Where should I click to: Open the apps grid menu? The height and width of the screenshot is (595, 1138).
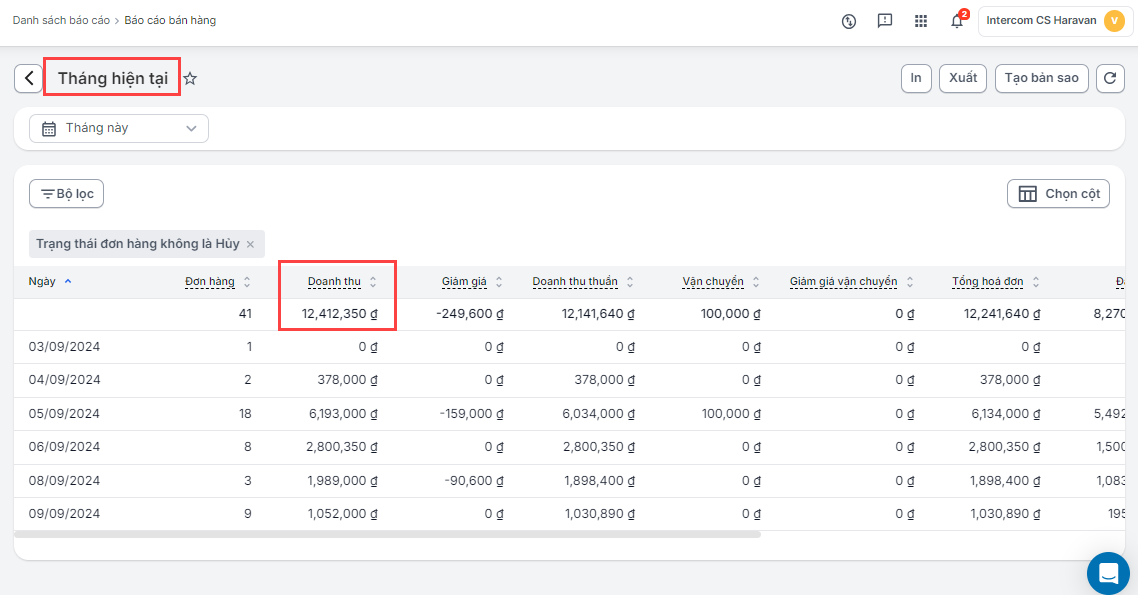tap(921, 21)
